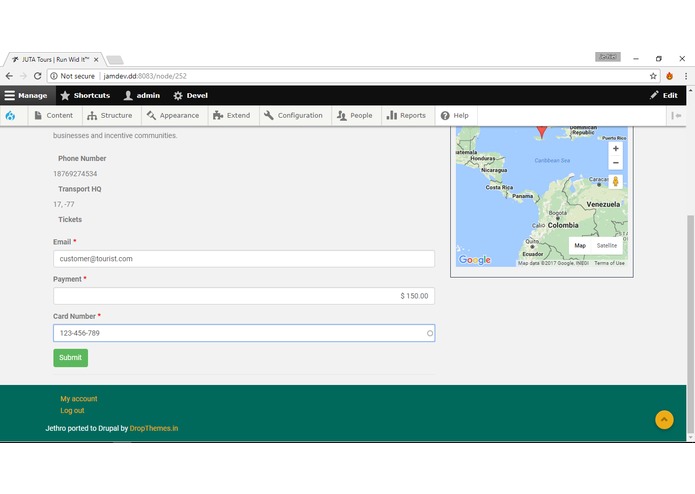Open DropThemes.in footer link

tap(154, 428)
